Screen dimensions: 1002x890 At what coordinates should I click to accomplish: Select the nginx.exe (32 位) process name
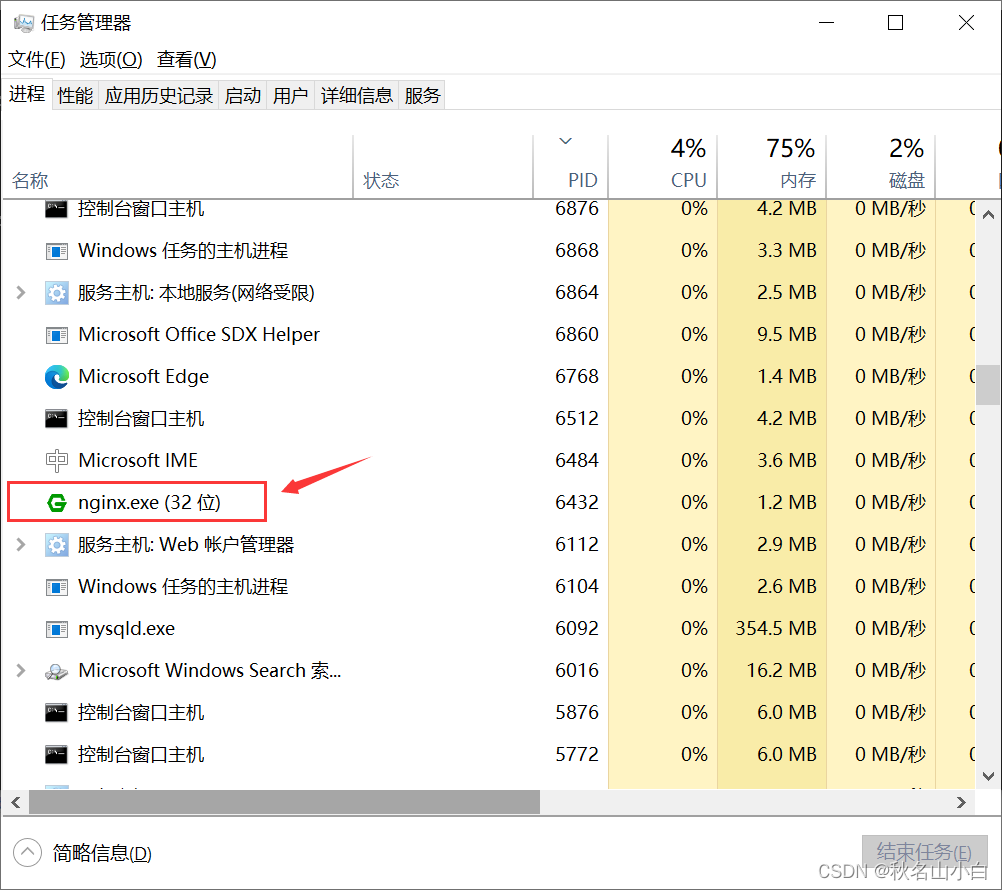point(149,503)
